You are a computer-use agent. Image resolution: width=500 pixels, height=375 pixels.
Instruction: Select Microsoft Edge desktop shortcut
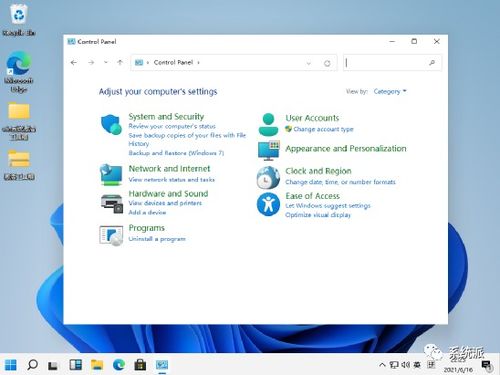coord(19,72)
